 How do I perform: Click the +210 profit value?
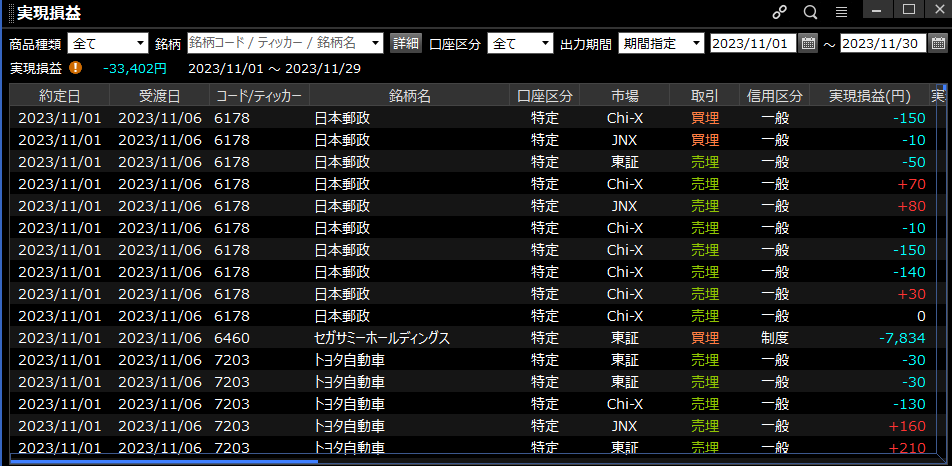(906, 448)
